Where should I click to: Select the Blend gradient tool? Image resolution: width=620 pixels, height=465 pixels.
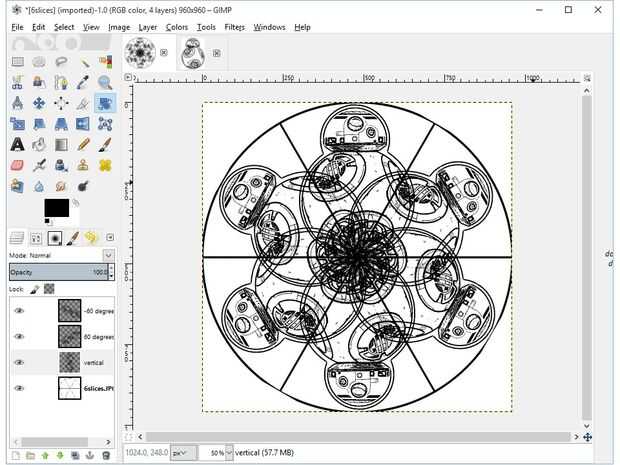tap(61, 145)
